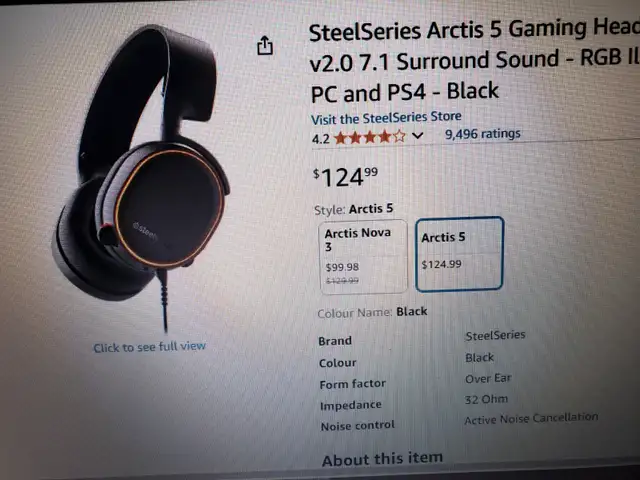Click the '32 Ohm' impedance value
The height and width of the screenshot is (480, 640).
click(486, 399)
